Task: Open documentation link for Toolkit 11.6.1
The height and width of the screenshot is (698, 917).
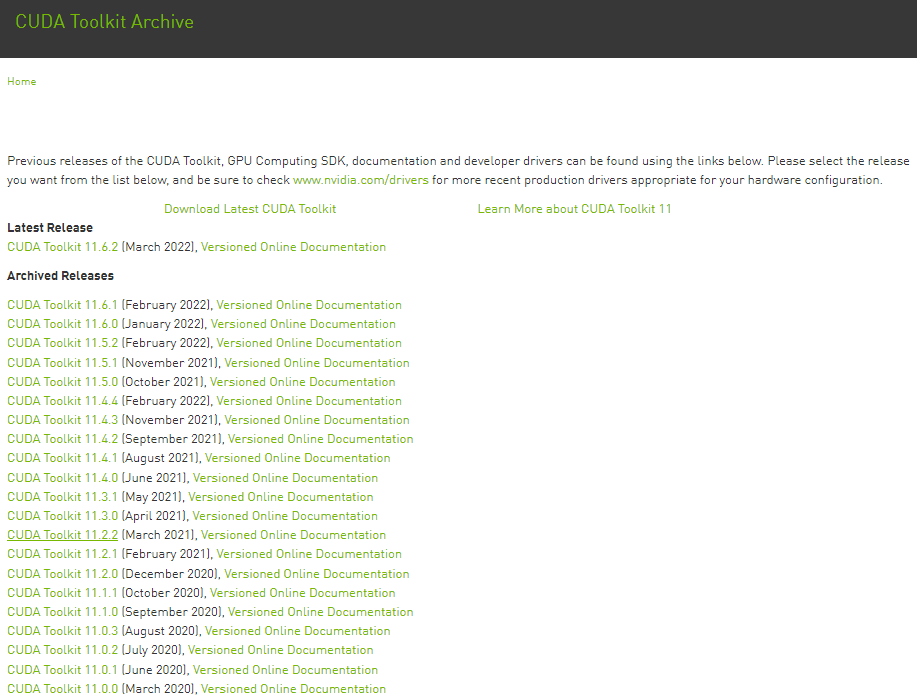Action: [x=309, y=305]
